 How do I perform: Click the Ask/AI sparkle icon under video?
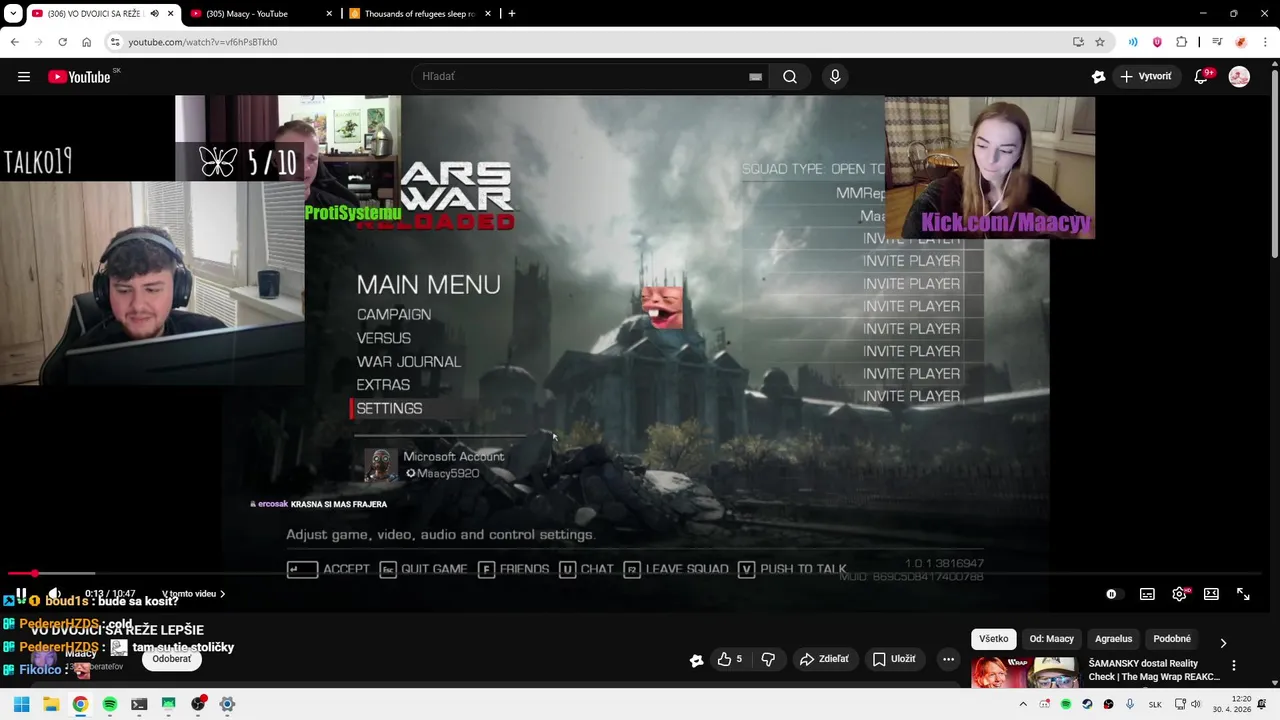click(x=696, y=659)
